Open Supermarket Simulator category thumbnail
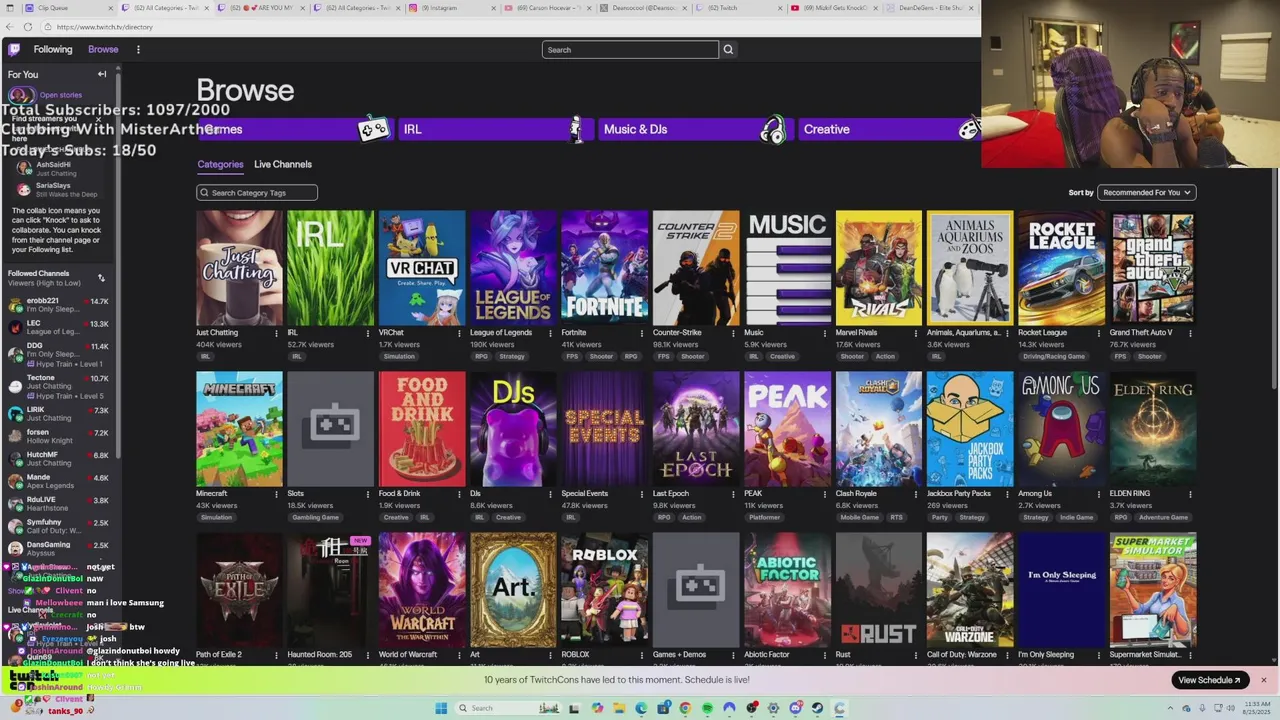This screenshot has width=1280, height=720. click(x=1153, y=590)
